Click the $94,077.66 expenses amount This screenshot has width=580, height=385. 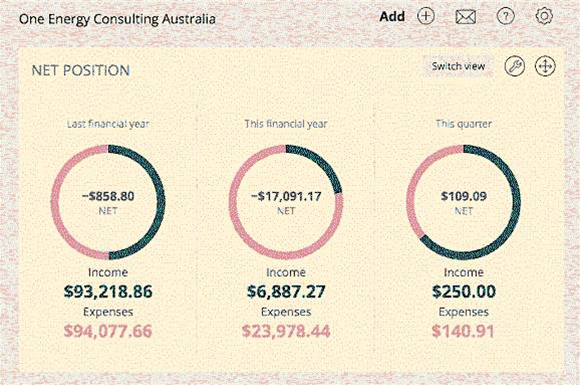point(108,331)
